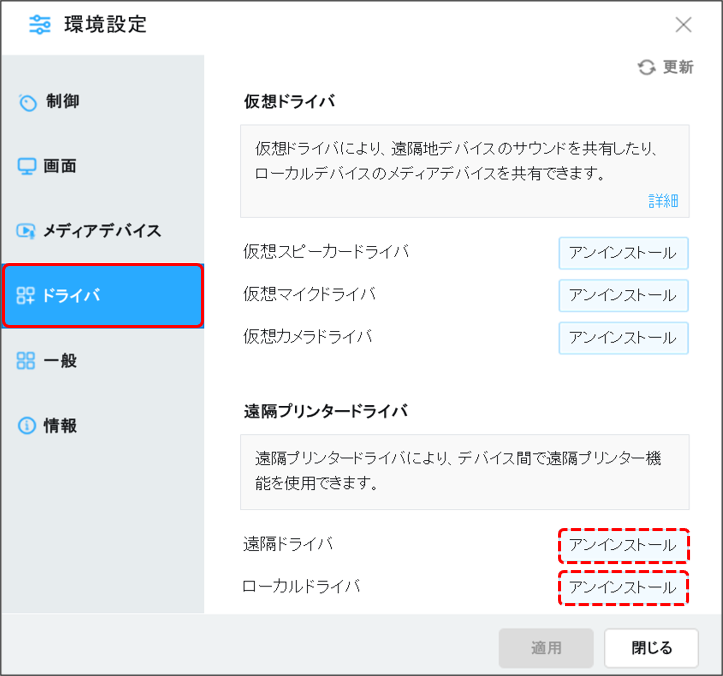Open the 制御 settings tab

(x=102, y=102)
